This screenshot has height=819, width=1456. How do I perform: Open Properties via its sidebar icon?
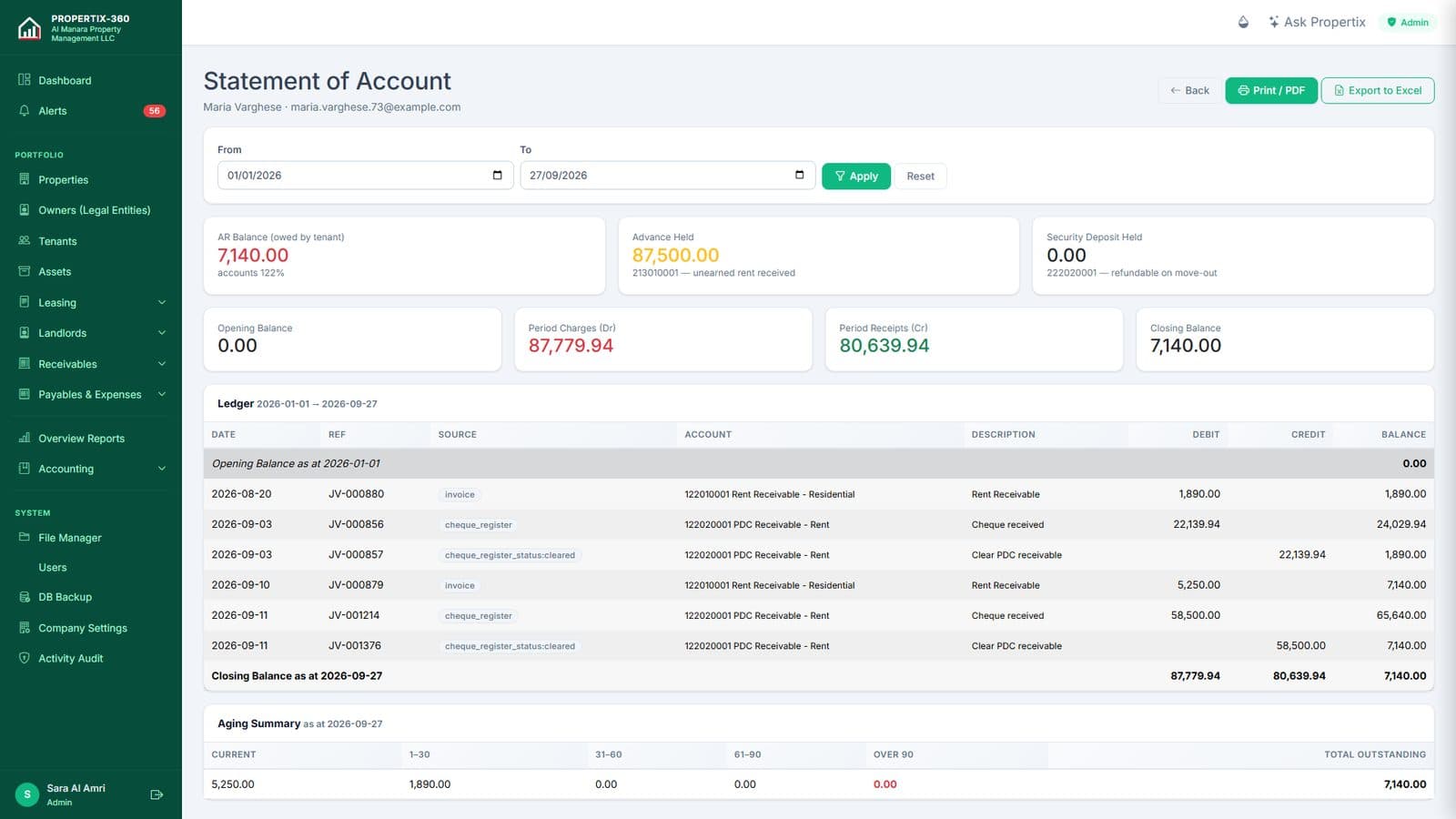(x=25, y=180)
